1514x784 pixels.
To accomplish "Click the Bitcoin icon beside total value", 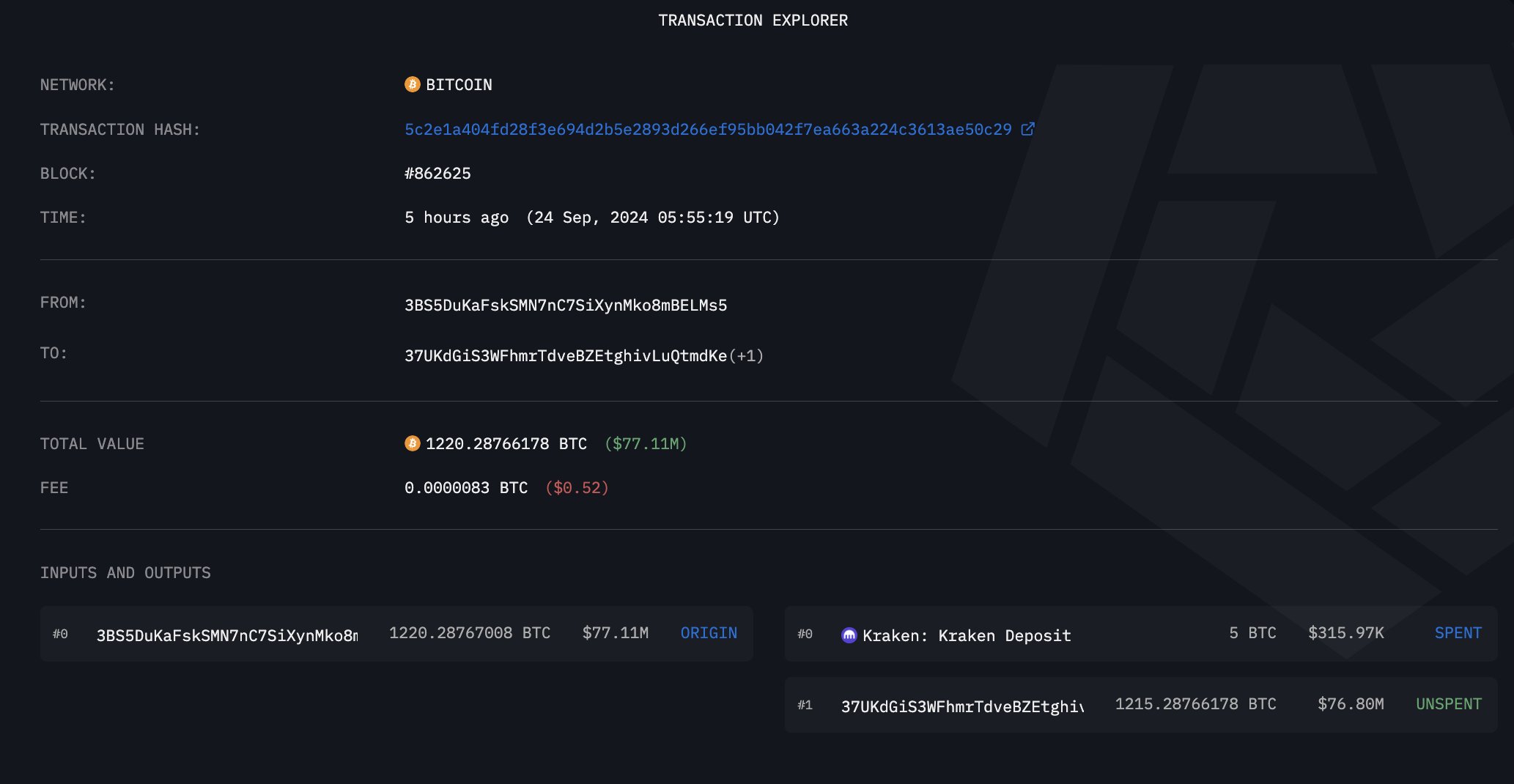I will (x=413, y=443).
